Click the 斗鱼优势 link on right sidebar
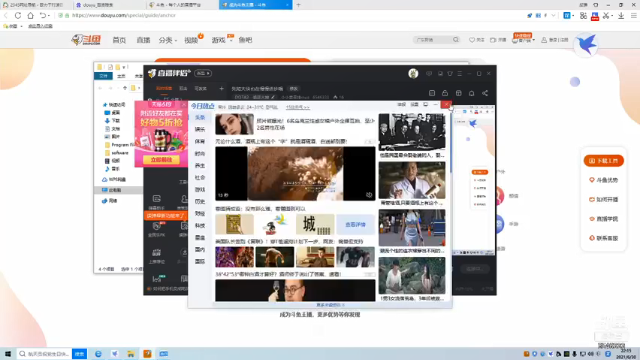 tap(604, 180)
